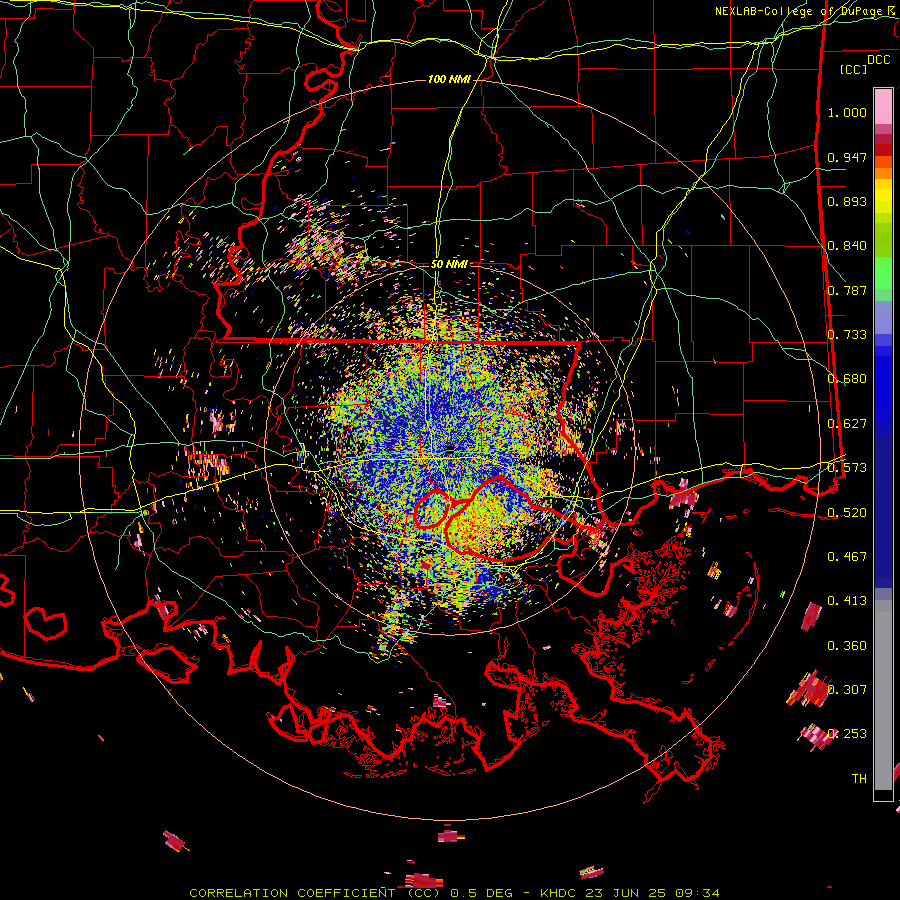The image size is (900, 900).
Task: Pick the bright green segment of the color bar
Action: pyautogui.click(x=883, y=273)
